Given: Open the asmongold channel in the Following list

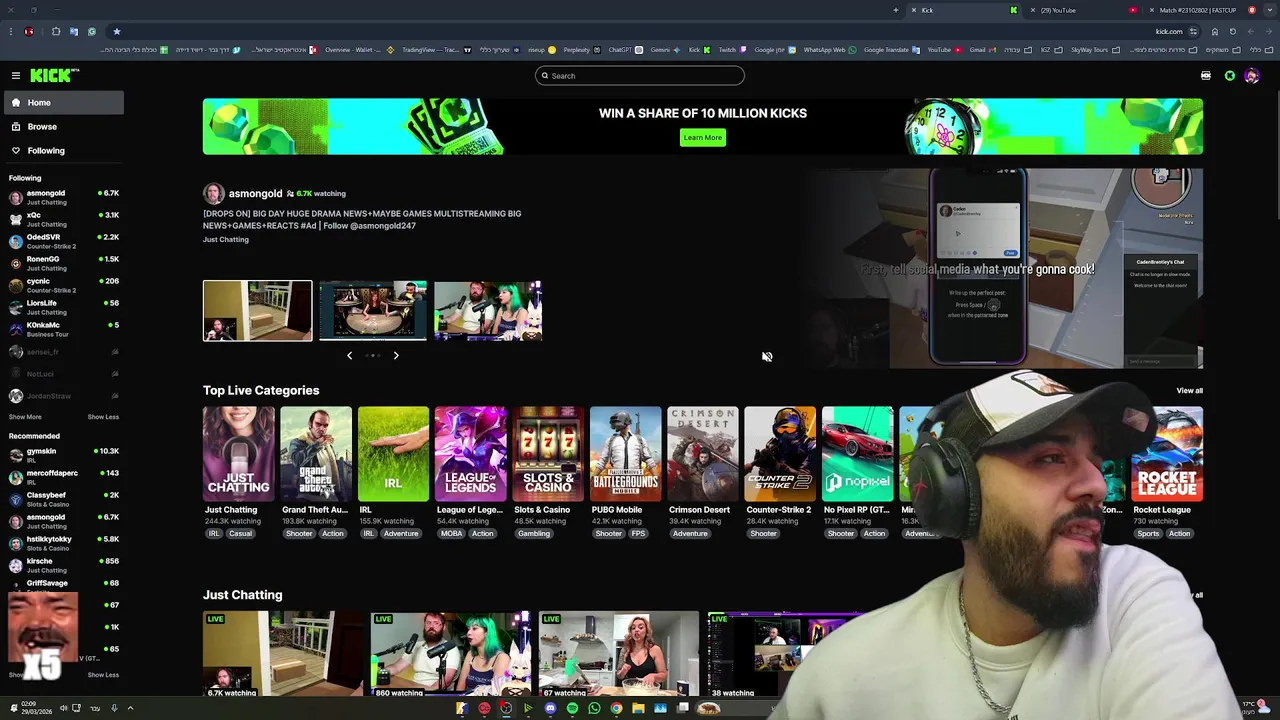Looking at the screenshot, I should point(63,197).
